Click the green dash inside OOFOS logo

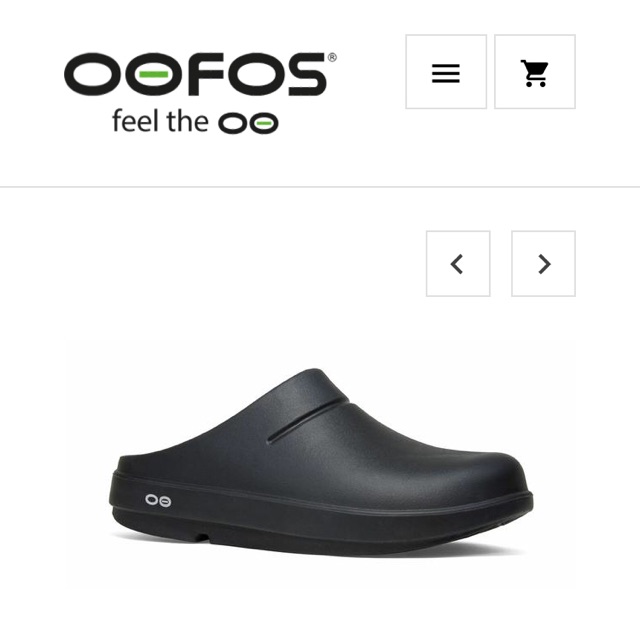point(153,74)
